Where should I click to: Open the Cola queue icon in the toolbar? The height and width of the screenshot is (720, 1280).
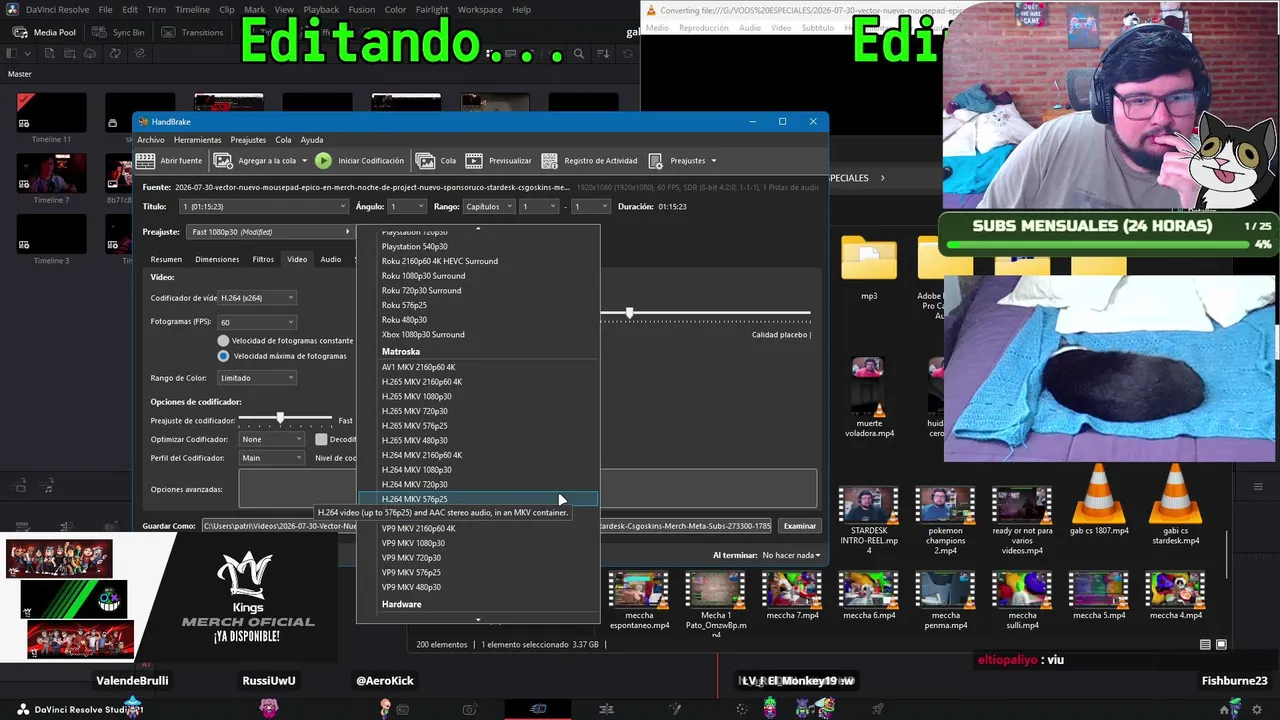click(x=425, y=160)
